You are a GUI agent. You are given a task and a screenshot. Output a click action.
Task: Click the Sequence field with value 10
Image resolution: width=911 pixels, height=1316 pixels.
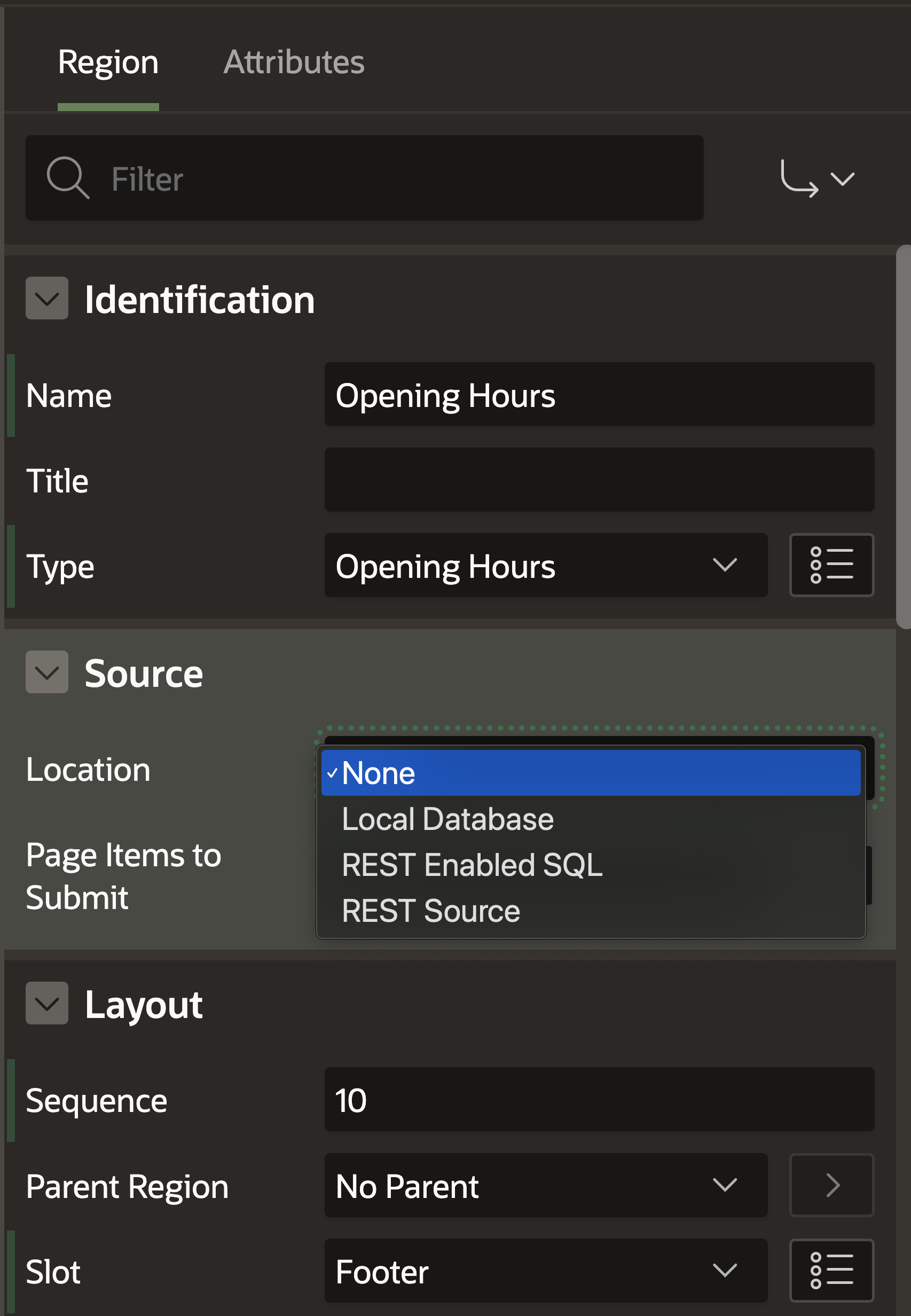coord(599,1100)
